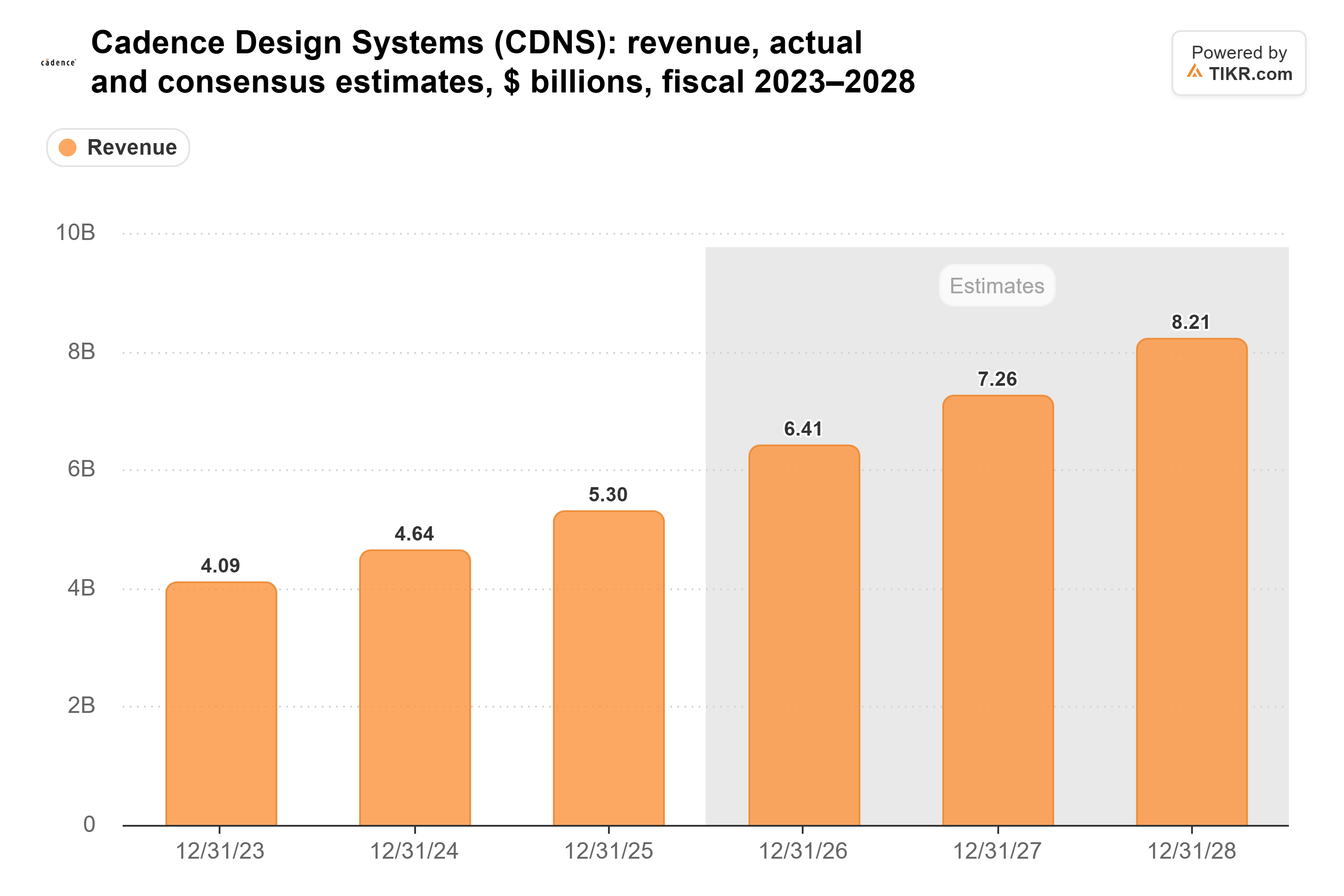Click the 12/31/27 axis label
Viewport: 1344px width, 896px height.
(997, 851)
